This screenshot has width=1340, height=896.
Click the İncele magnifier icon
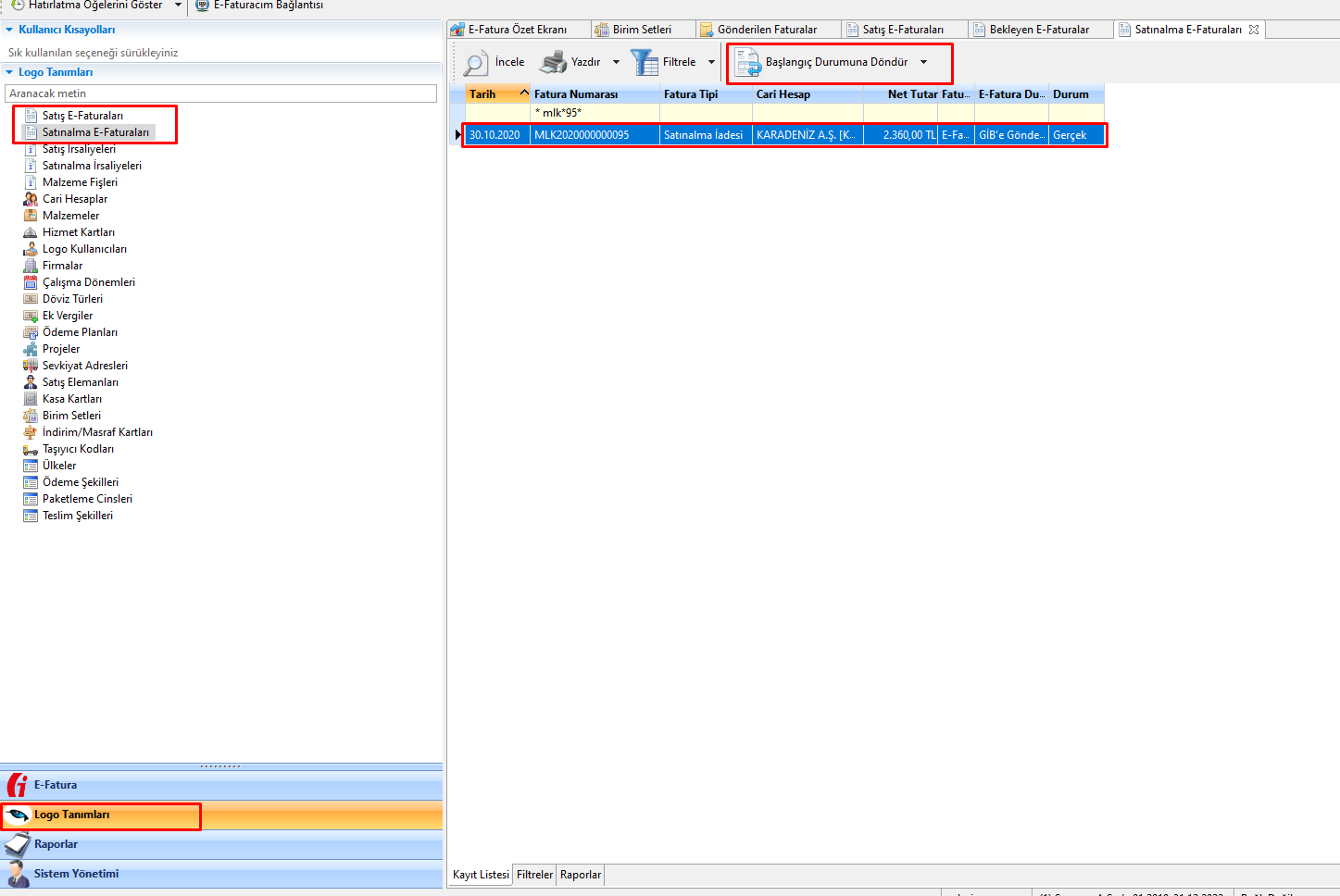476,63
